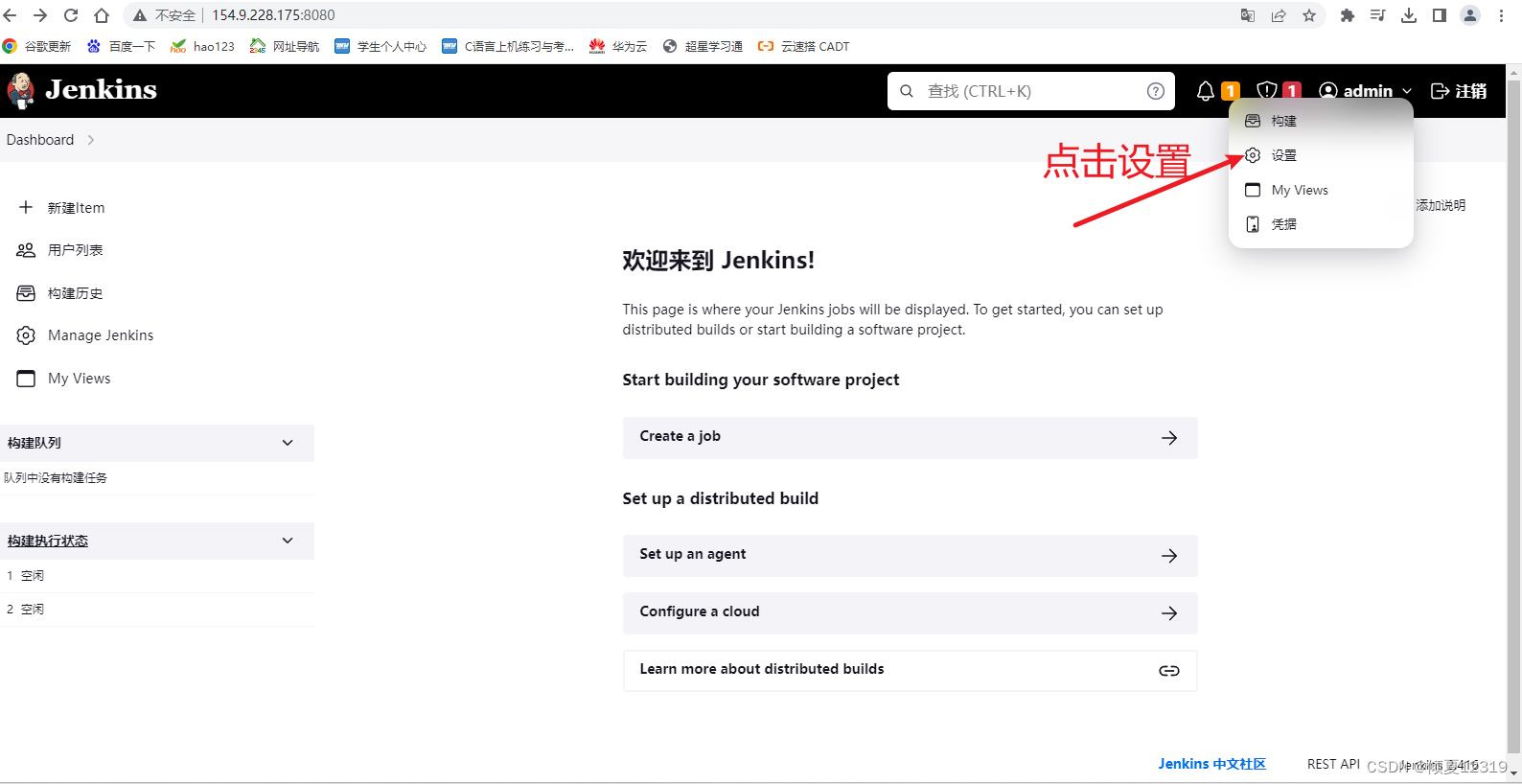Open the browser extensions puzzle icon

1348,15
